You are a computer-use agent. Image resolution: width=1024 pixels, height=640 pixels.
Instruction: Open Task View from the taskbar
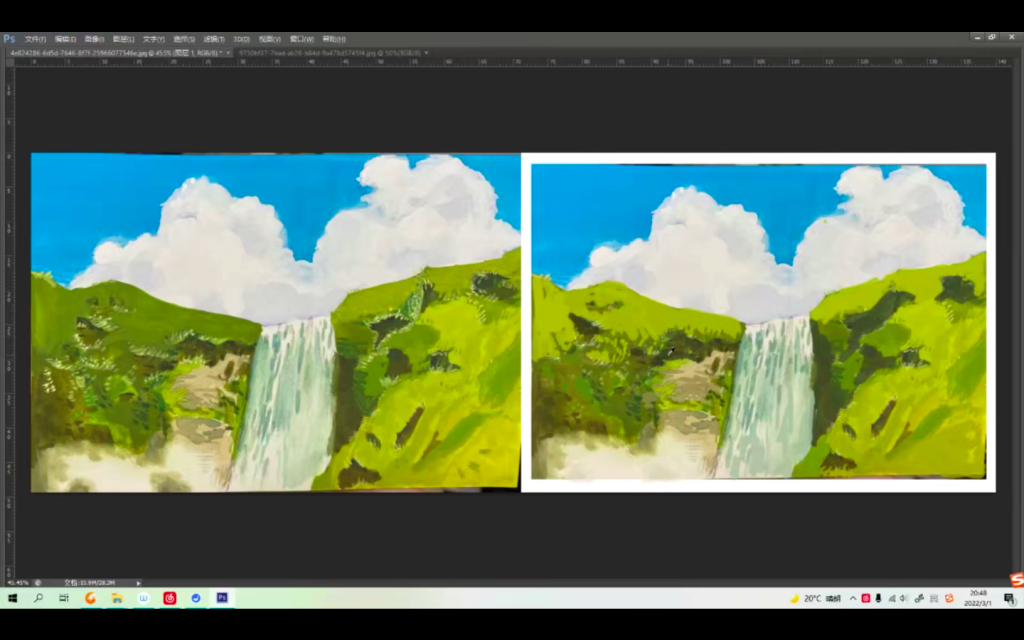click(64, 598)
